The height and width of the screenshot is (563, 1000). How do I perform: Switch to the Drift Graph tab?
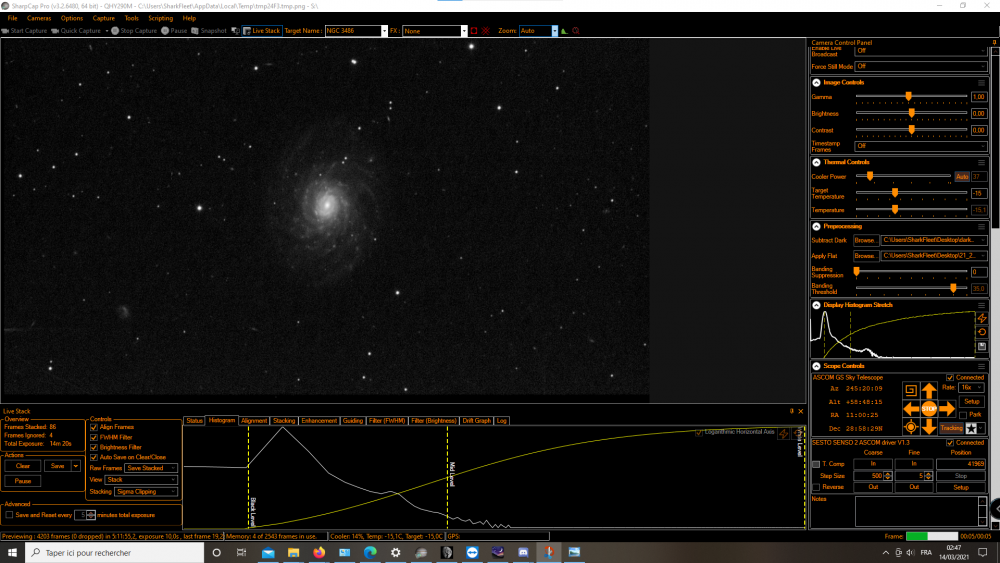476,421
